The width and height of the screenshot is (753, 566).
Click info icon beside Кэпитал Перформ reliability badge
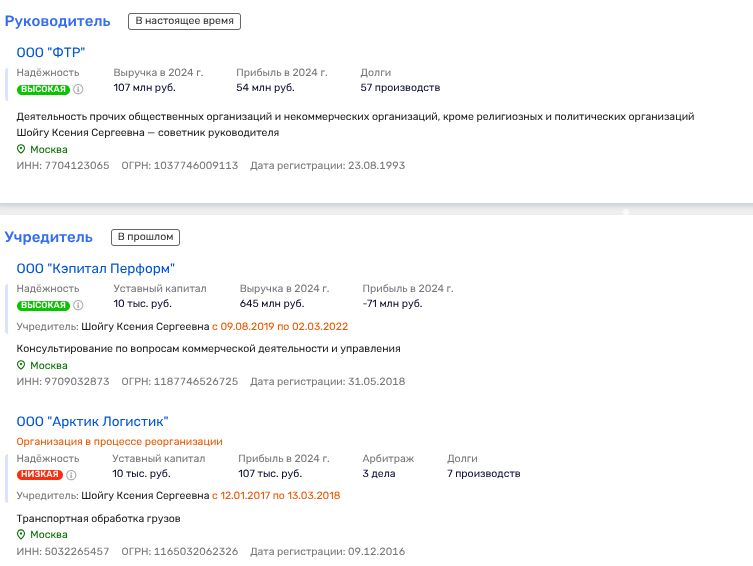tap(79, 305)
